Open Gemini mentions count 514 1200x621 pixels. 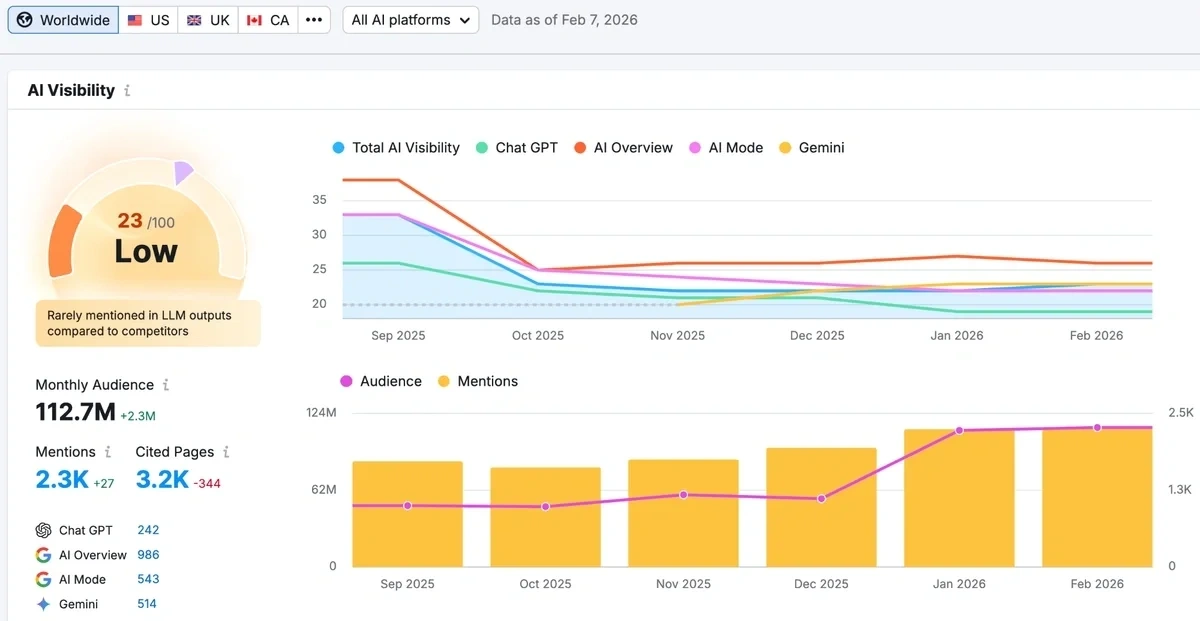[x=148, y=604]
